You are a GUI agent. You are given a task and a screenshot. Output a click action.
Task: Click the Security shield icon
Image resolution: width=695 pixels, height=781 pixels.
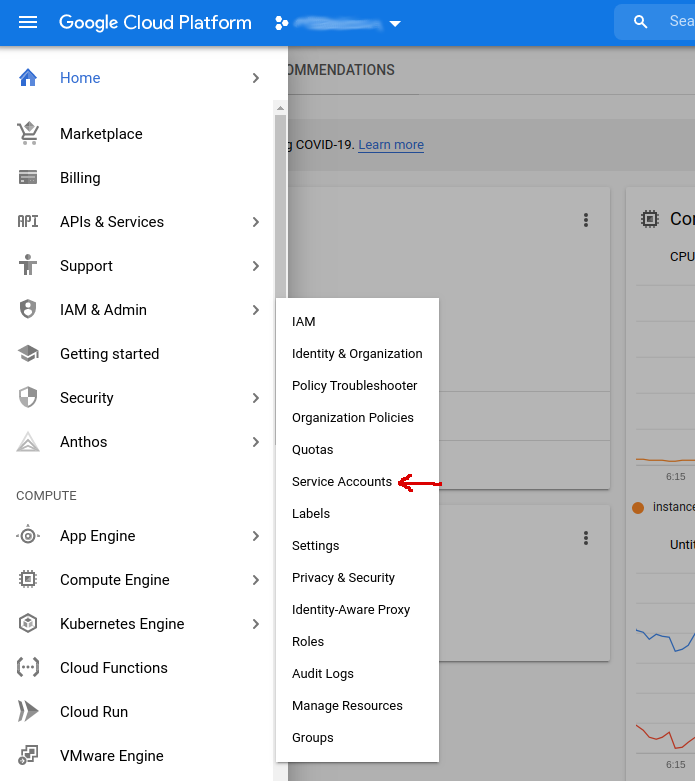[x=28, y=397]
